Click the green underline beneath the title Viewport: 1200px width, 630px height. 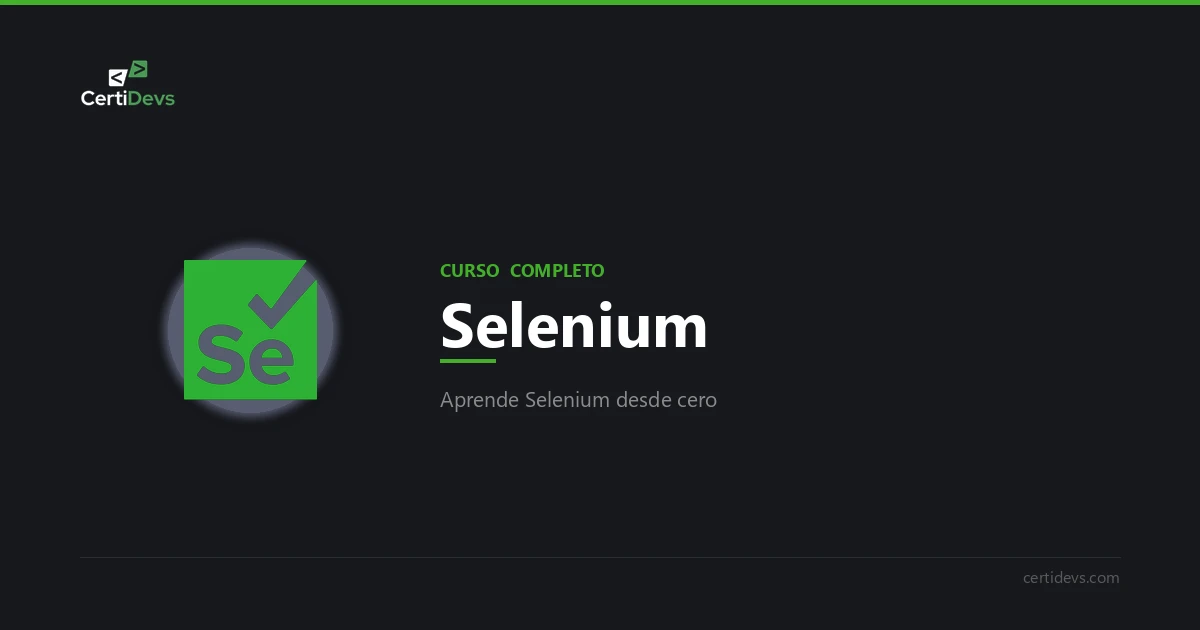pyautogui.click(x=468, y=361)
